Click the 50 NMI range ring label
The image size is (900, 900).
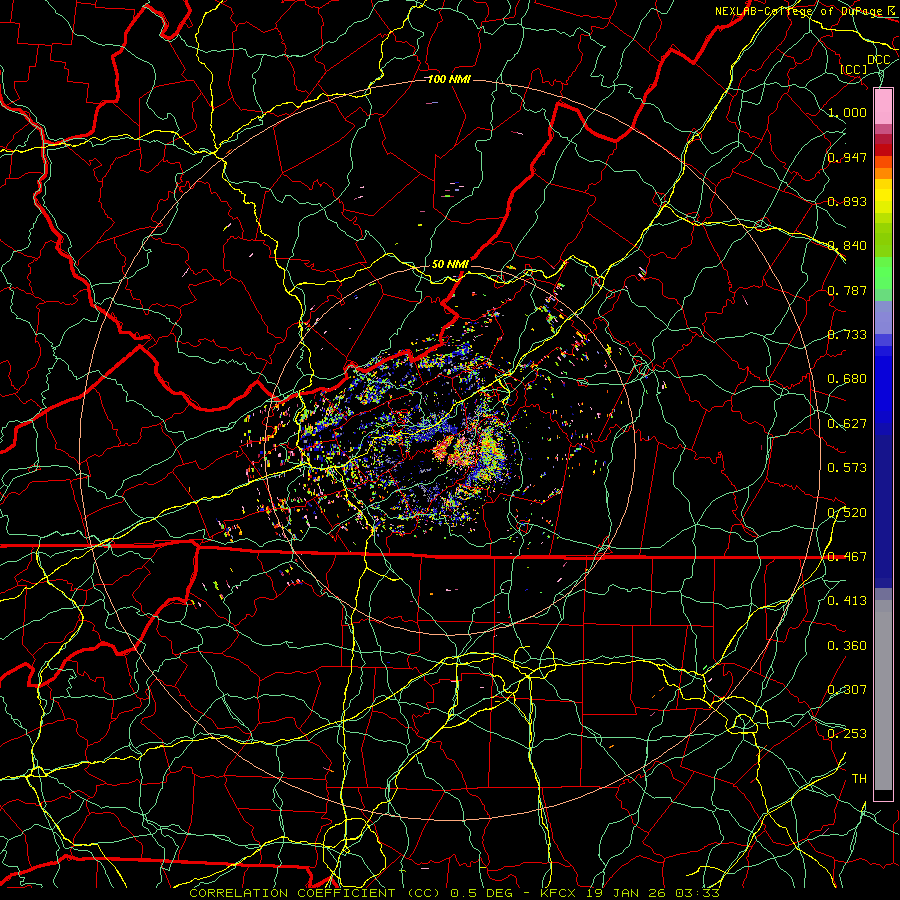tap(451, 264)
